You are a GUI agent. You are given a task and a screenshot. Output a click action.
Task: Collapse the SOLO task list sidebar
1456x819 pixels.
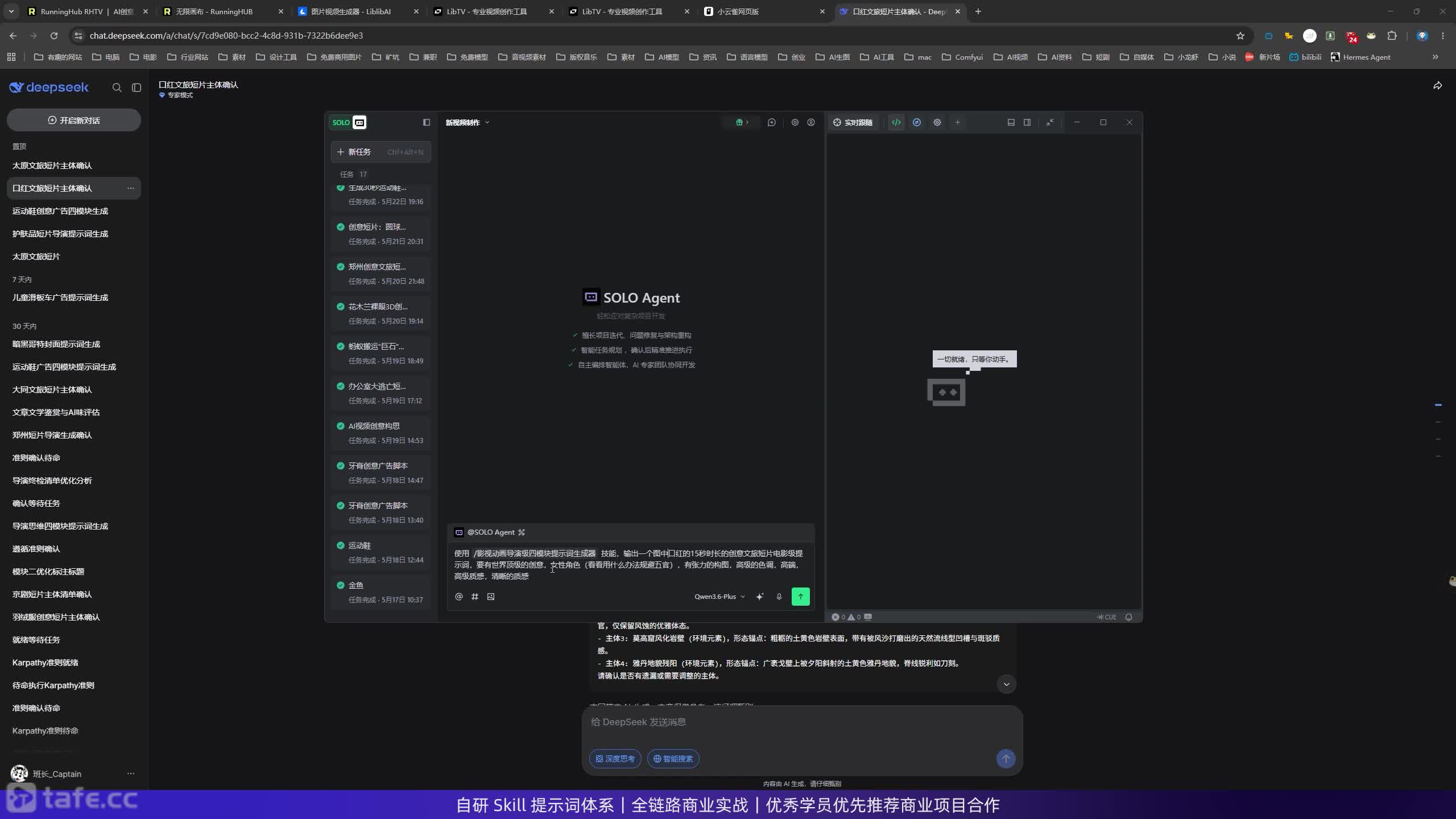427,122
